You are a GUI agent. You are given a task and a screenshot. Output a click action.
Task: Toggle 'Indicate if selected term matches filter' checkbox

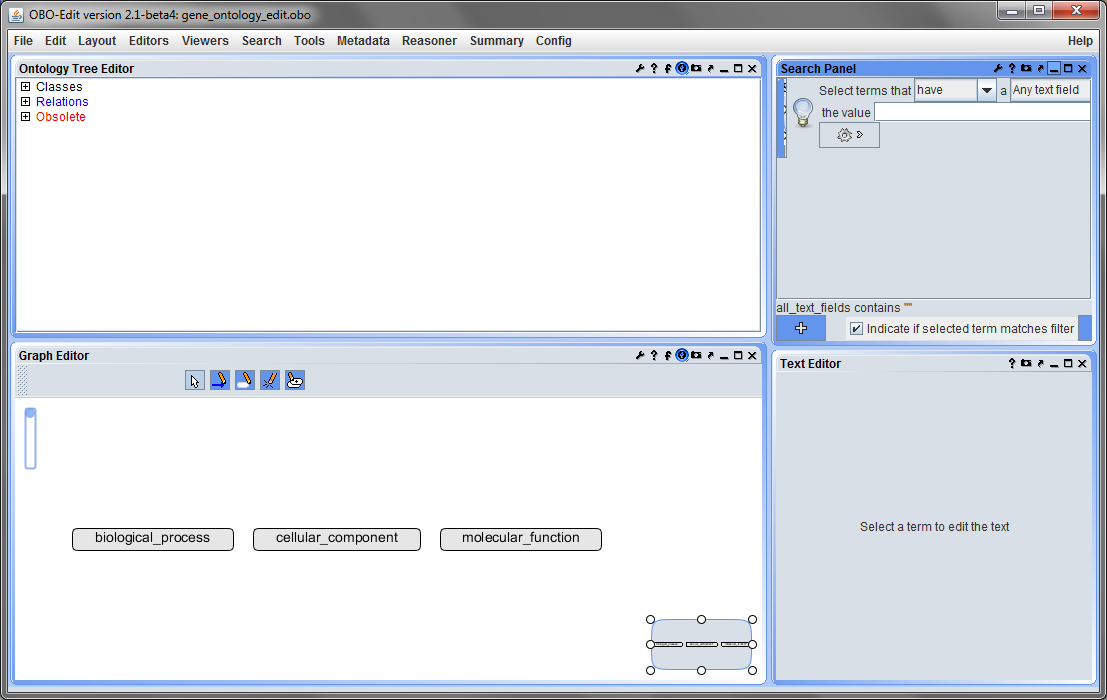pos(856,329)
